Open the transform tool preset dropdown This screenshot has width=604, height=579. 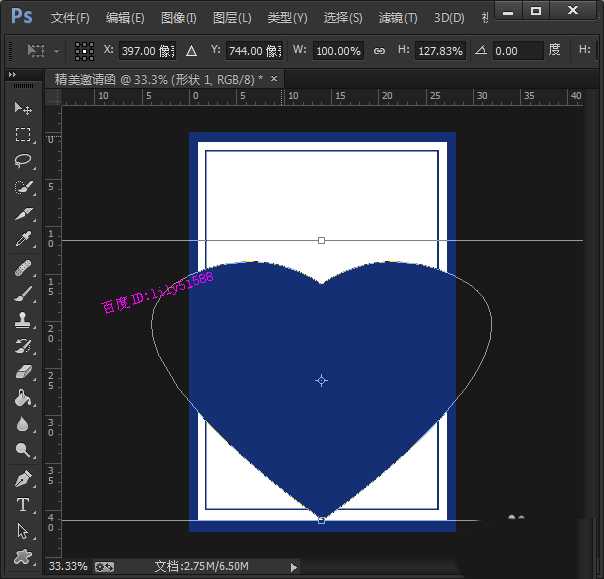(x=44, y=50)
